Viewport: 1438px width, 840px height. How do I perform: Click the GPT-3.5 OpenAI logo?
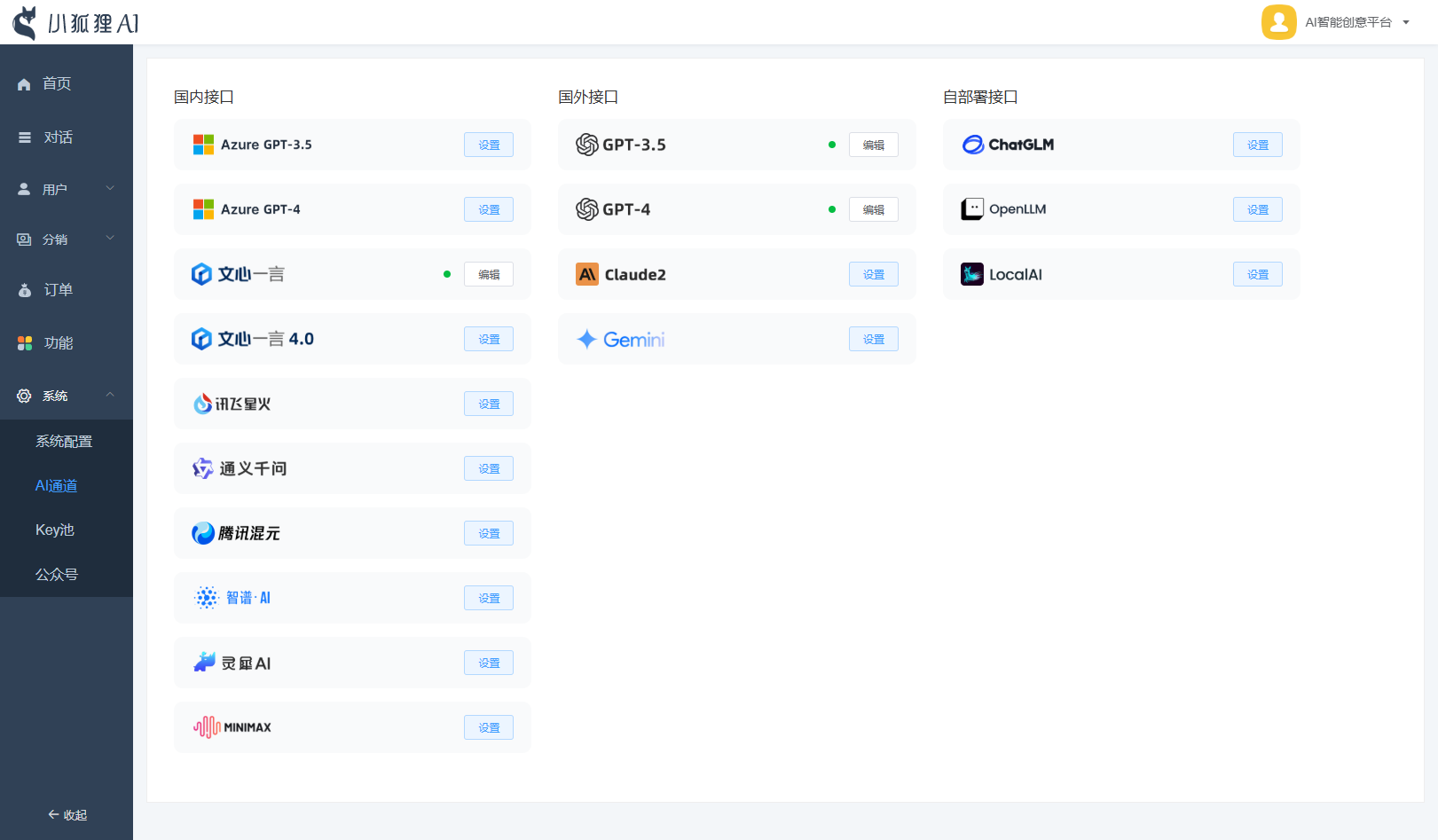pos(586,145)
